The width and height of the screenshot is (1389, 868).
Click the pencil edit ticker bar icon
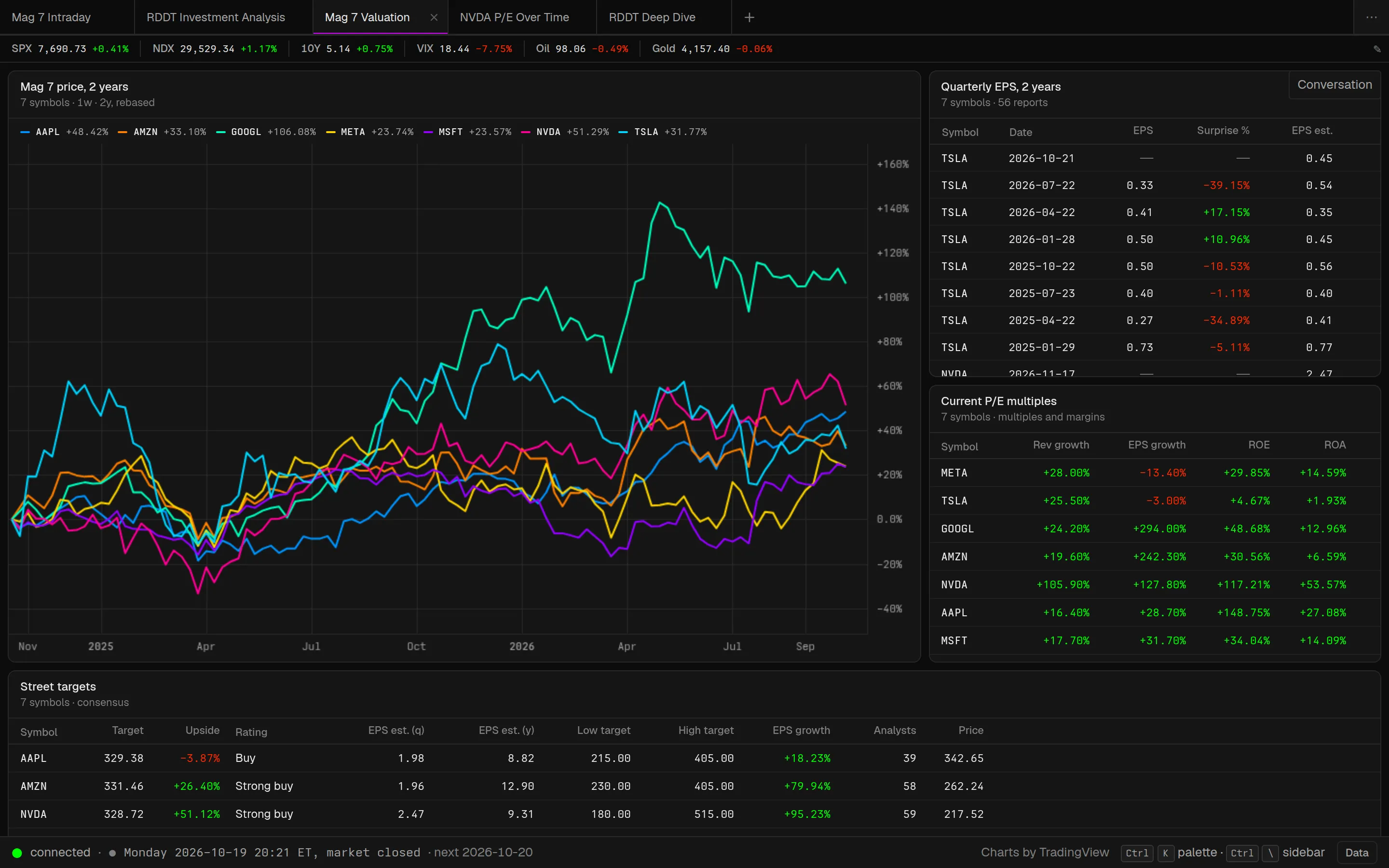(x=1377, y=49)
